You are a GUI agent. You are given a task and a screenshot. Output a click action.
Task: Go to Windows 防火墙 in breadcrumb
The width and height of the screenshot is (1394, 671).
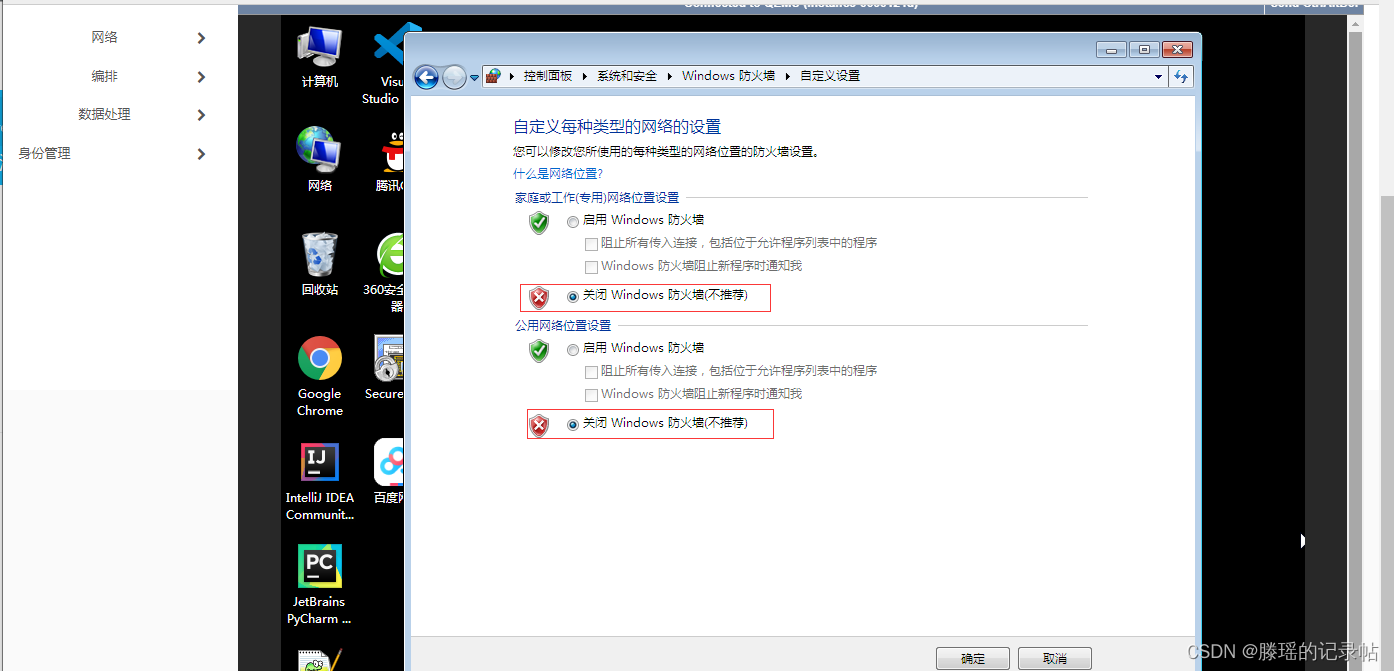(x=729, y=76)
